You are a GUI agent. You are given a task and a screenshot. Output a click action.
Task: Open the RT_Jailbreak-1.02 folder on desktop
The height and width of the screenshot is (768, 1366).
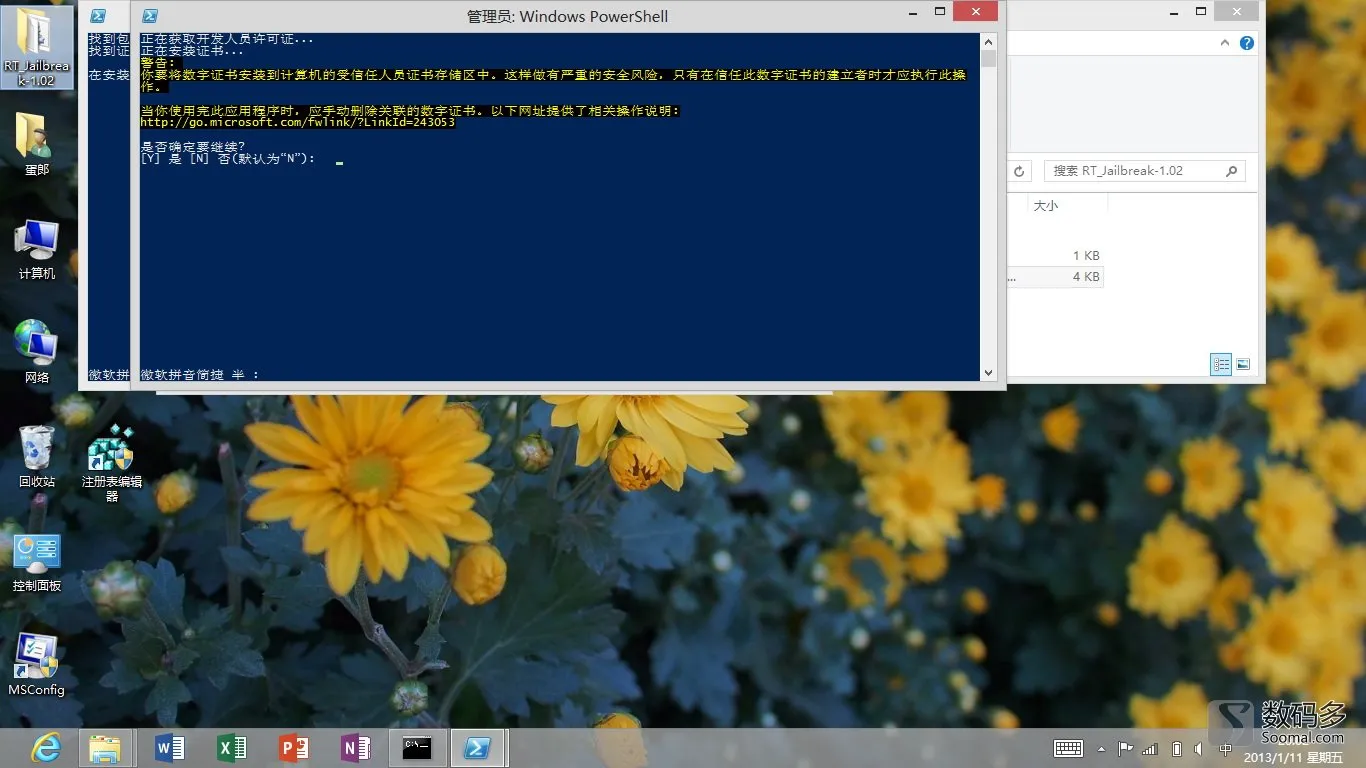coord(37,47)
